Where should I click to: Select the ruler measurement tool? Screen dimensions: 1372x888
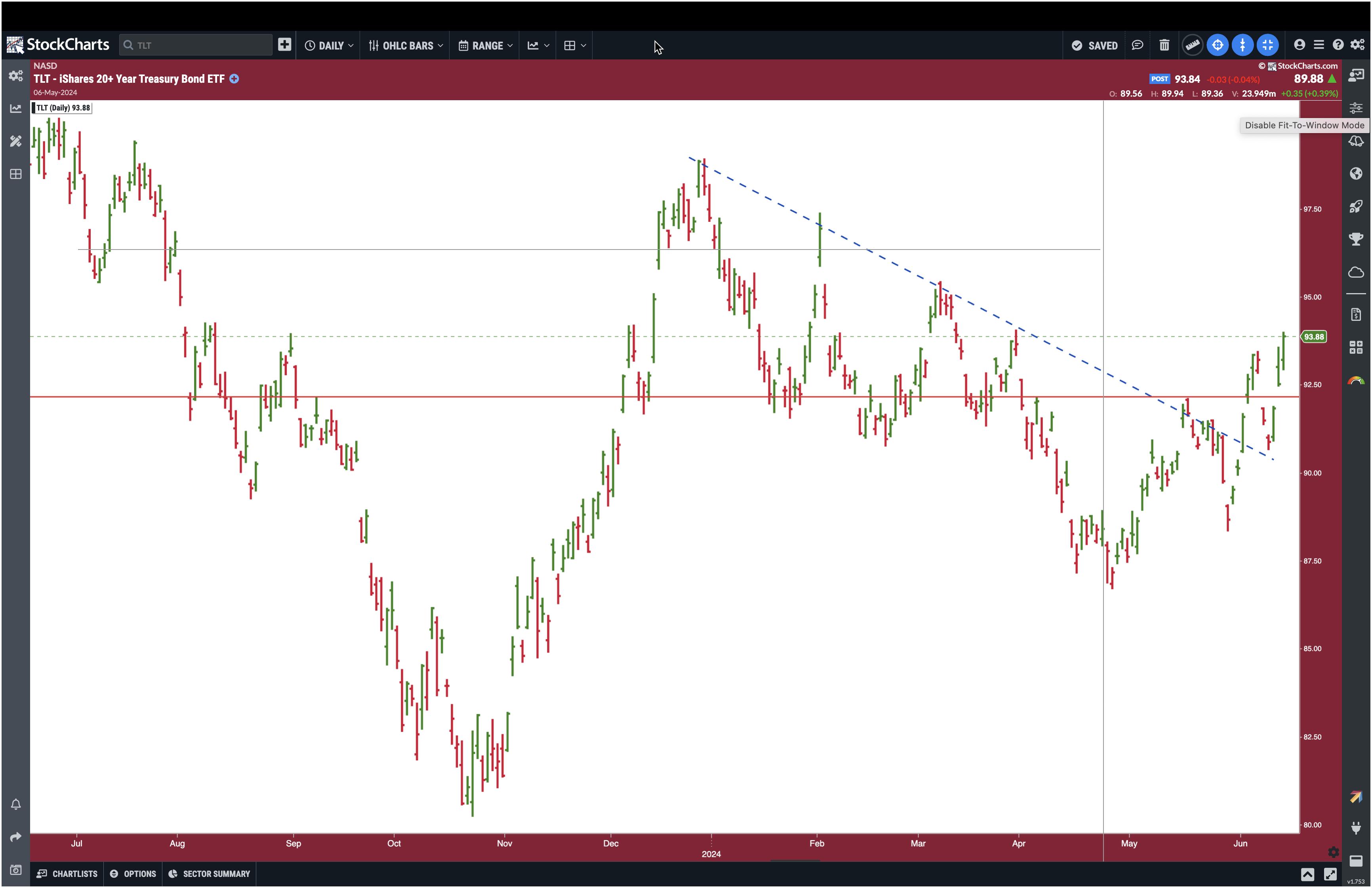[1192, 45]
